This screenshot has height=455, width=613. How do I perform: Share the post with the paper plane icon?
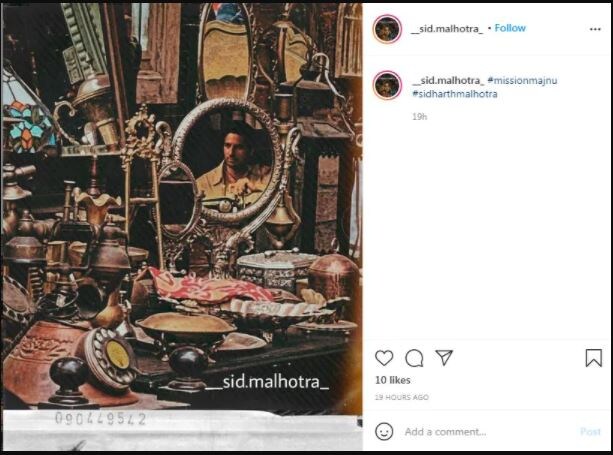[444, 357]
